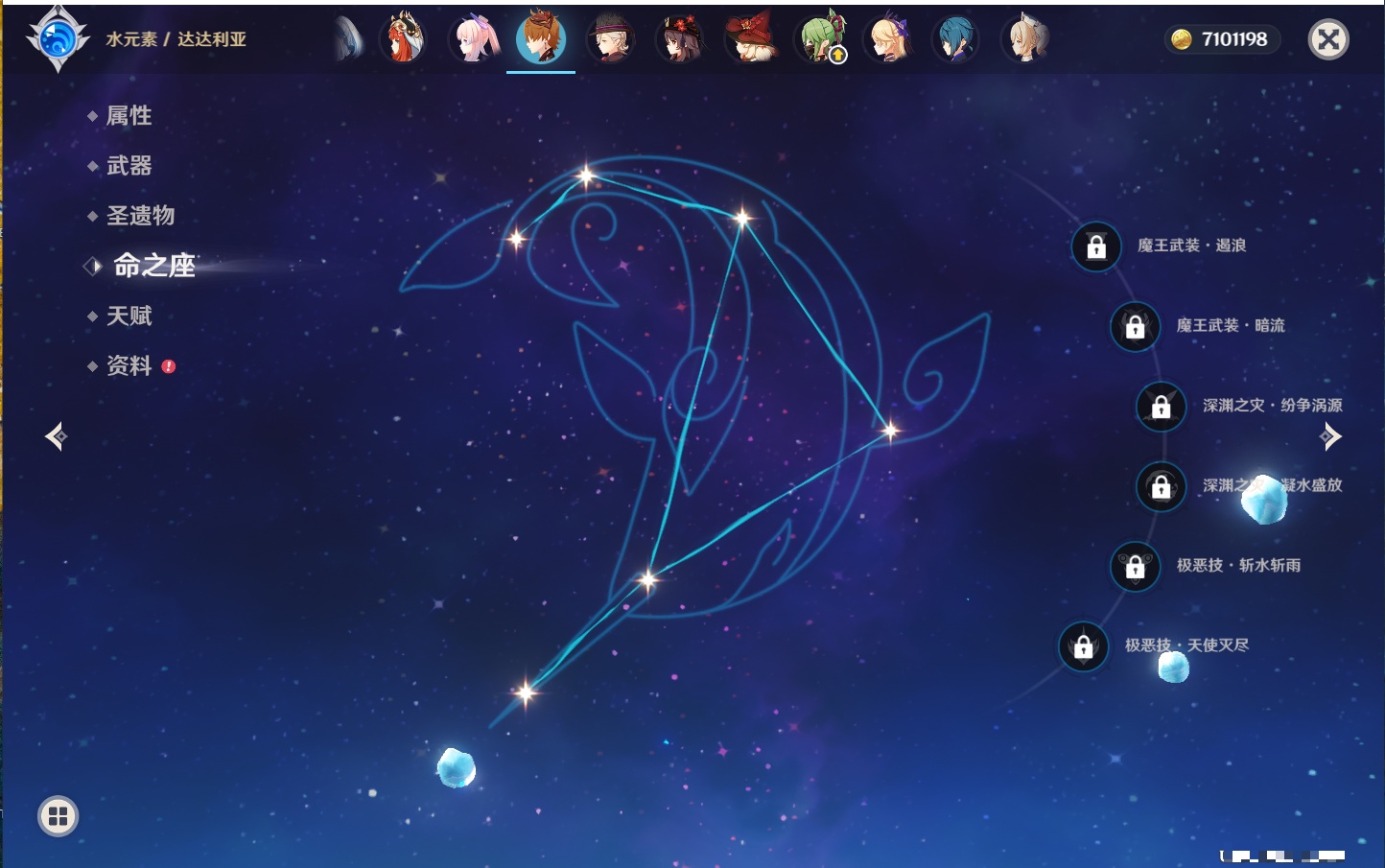Select Hu Tao's avatar with red flowers
This screenshot has width=1385, height=868.
680,39
